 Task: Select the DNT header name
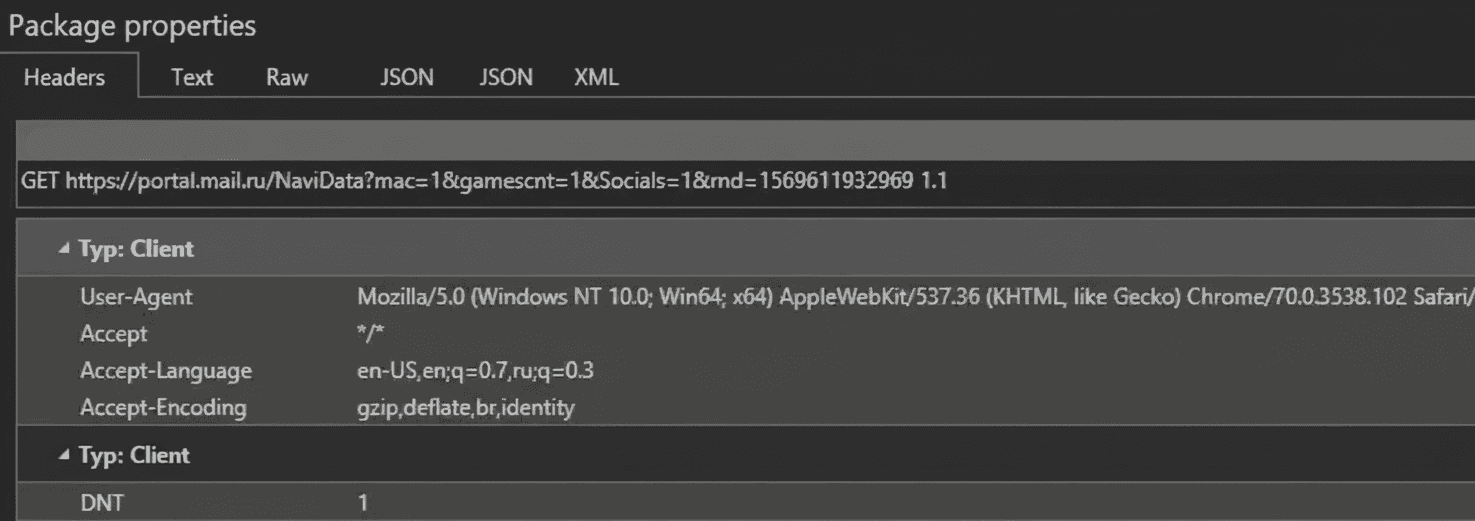102,503
